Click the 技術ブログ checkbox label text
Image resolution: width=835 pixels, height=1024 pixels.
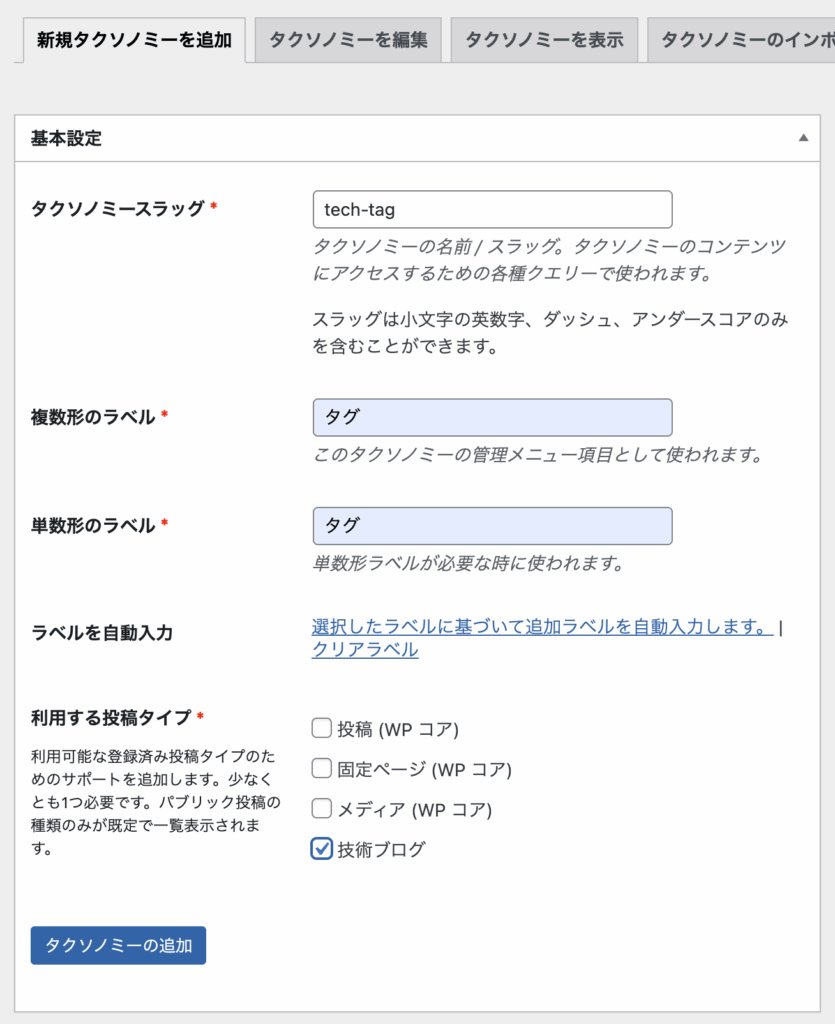381,850
